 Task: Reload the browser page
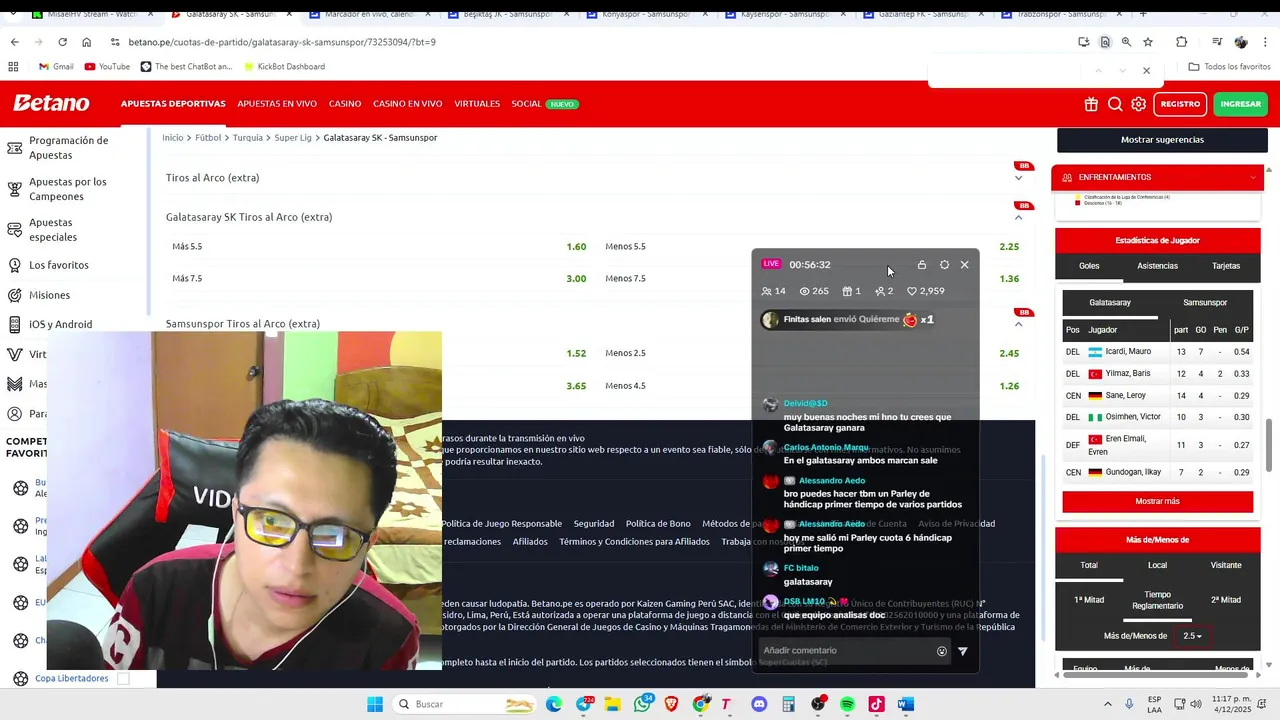[62, 42]
